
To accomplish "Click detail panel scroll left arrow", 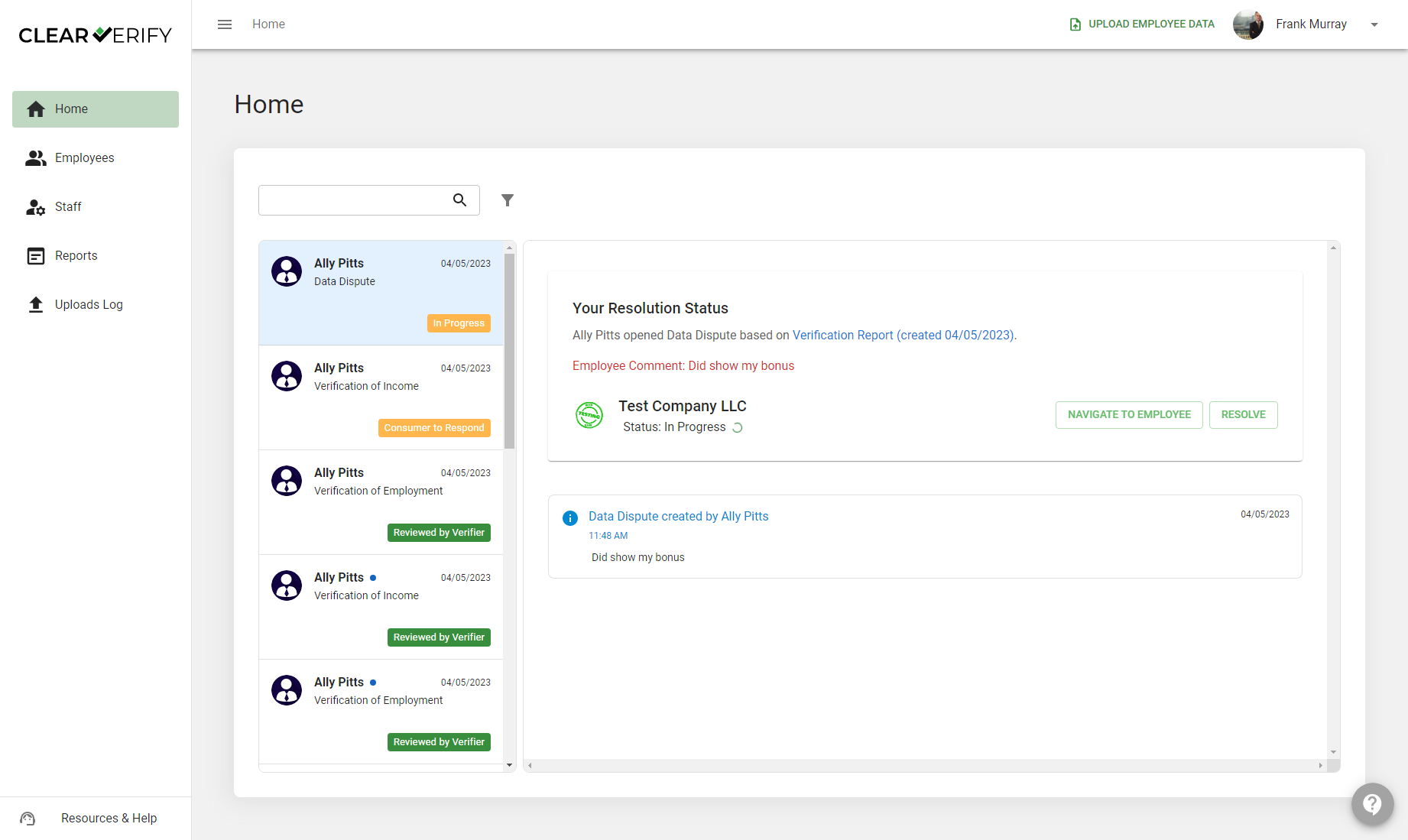I will pos(530,766).
